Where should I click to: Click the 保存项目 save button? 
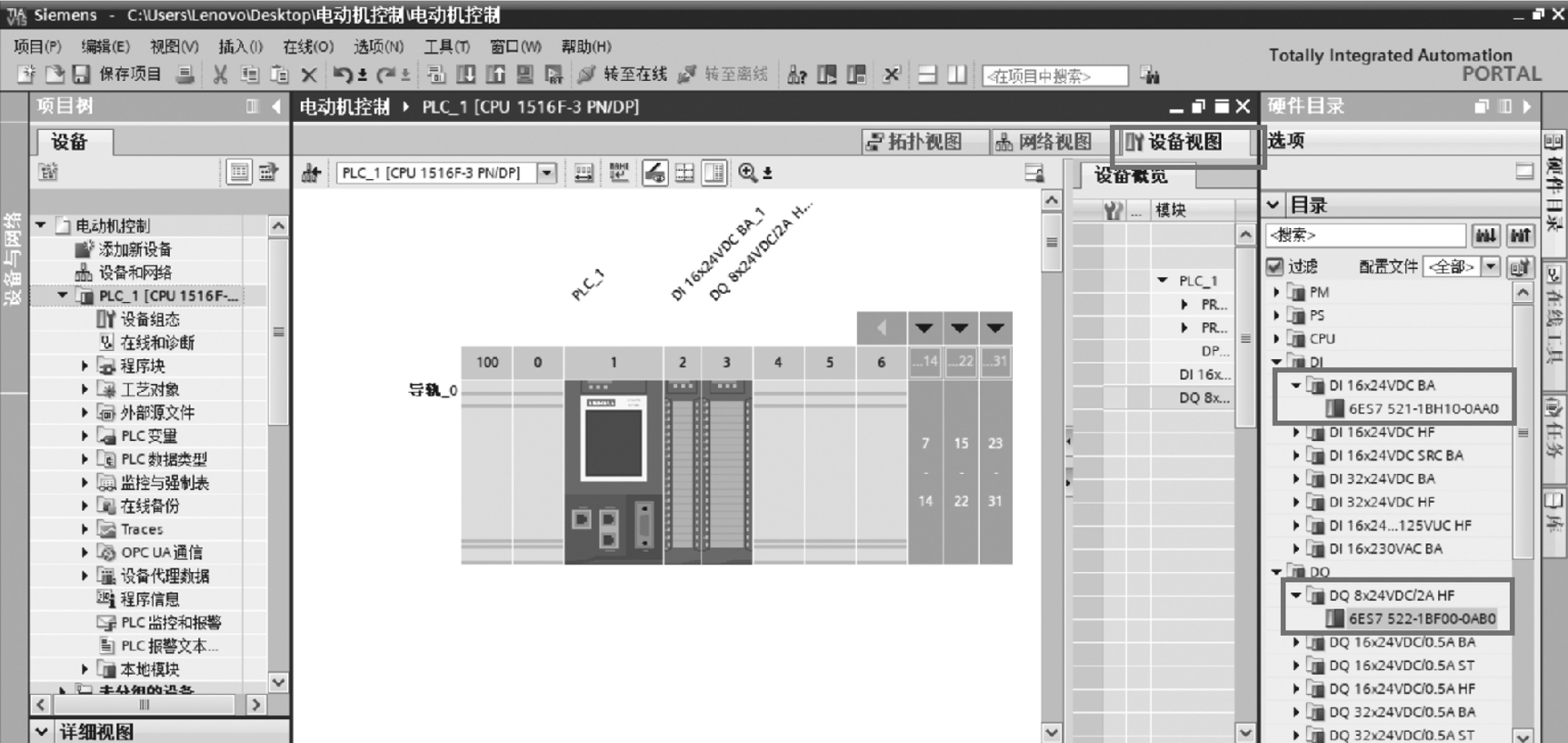coord(117,75)
